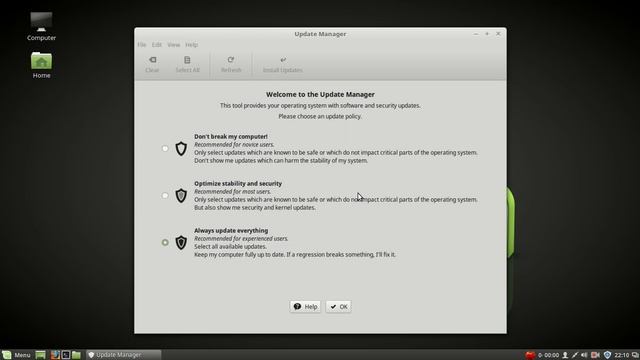Open the Help menu
This screenshot has height=360, width=640.
click(x=191, y=44)
